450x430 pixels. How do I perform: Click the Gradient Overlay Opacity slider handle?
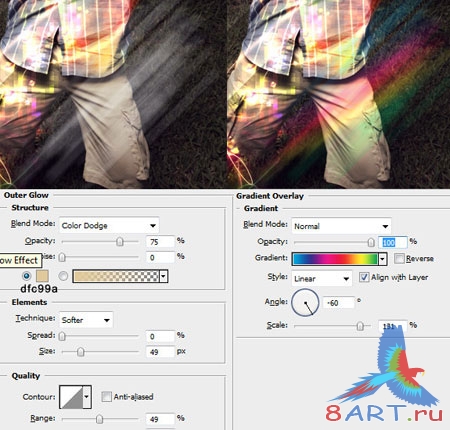coord(371,242)
